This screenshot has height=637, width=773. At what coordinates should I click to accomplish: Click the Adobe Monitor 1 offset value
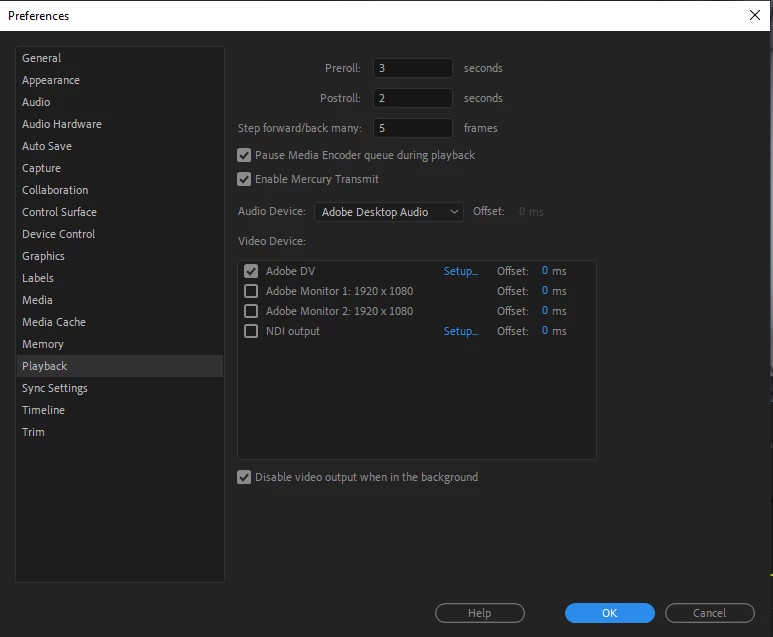[545, 291]
